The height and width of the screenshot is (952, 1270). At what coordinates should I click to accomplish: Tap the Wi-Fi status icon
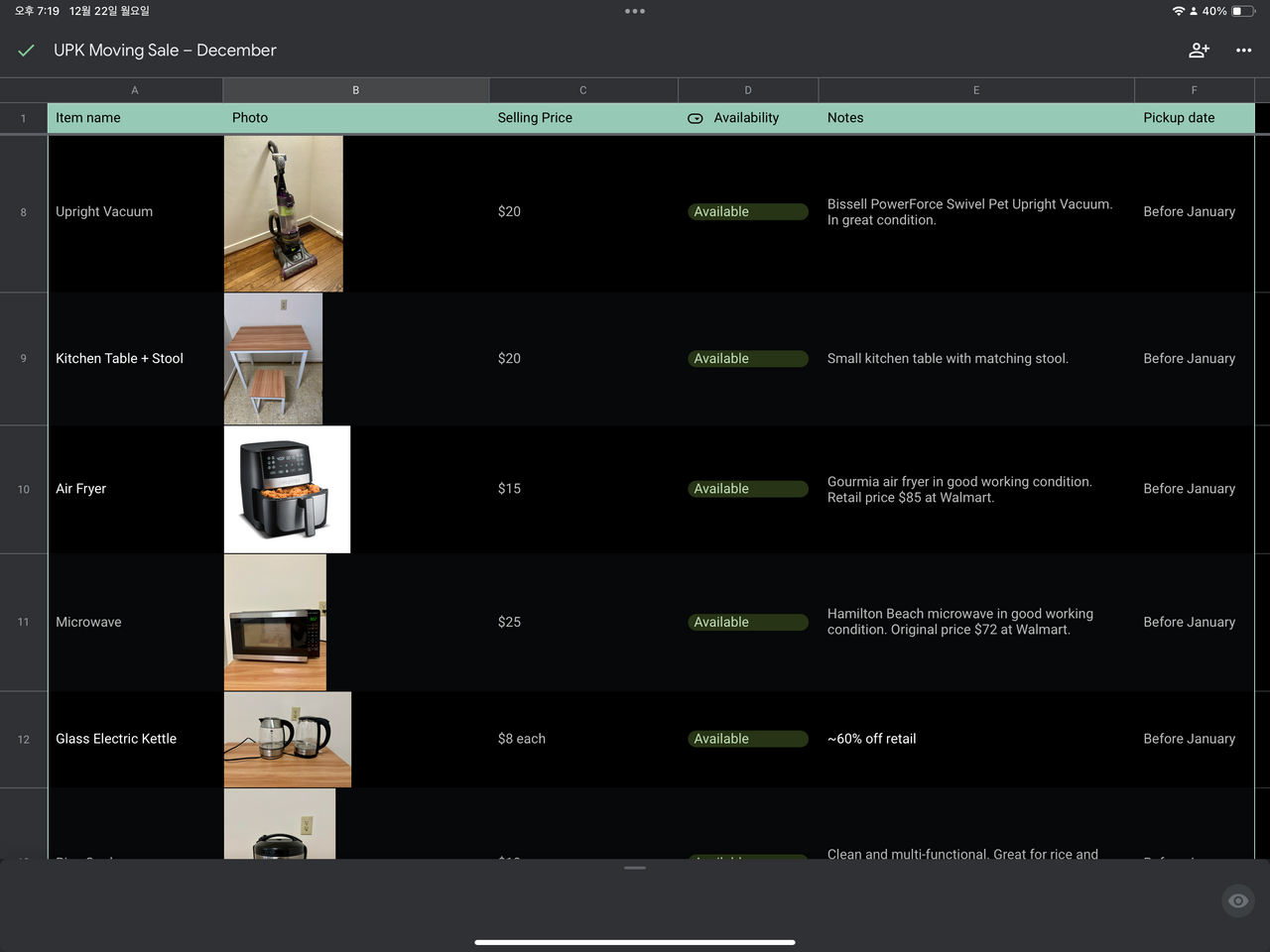(x=1178, y=11)
